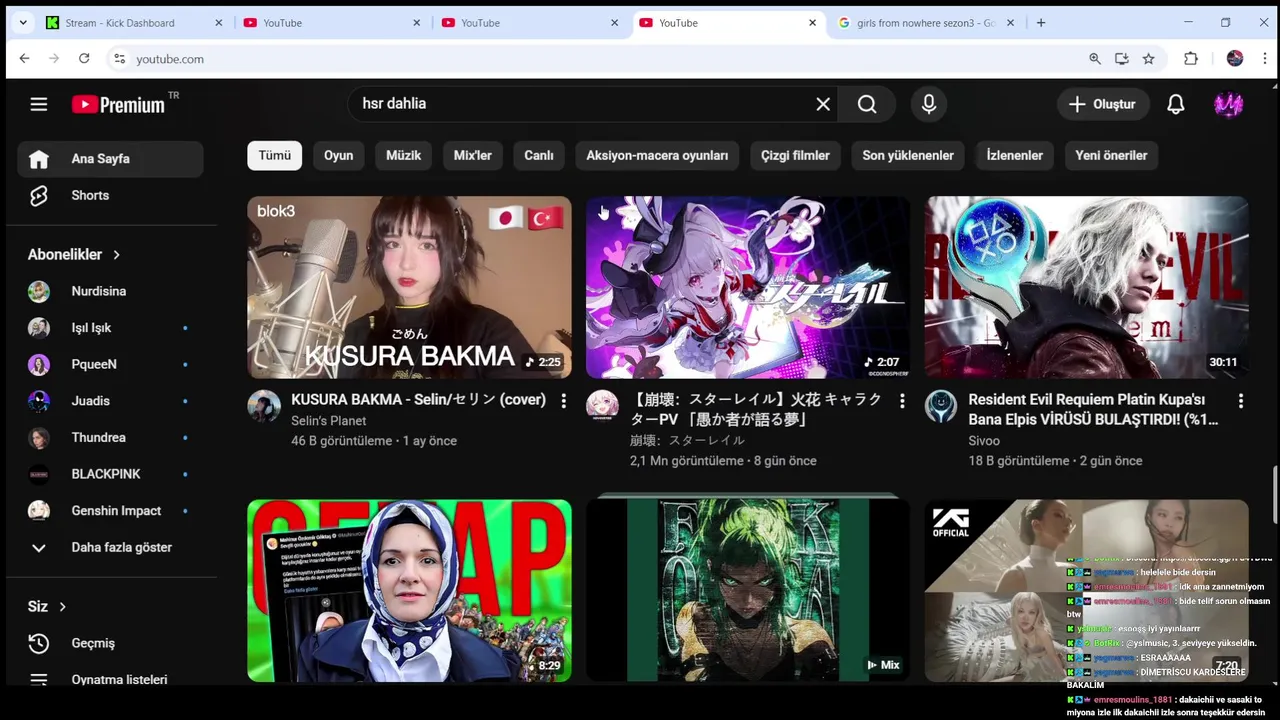Select the Canlı filter chip
The width and height of the screenshot is (1280, 720).
point(539,155)
